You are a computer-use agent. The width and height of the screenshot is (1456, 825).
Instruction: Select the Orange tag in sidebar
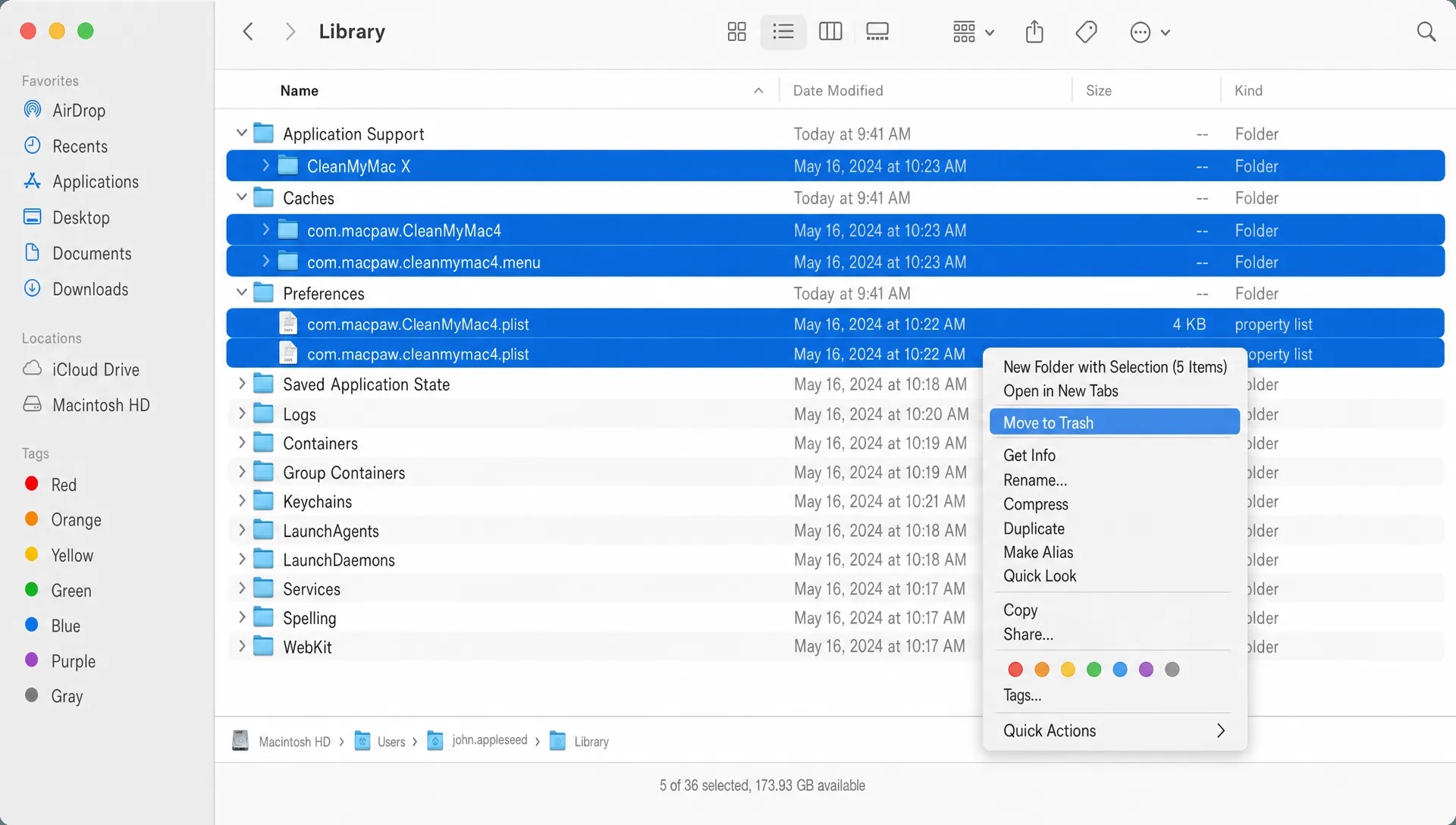63,520
